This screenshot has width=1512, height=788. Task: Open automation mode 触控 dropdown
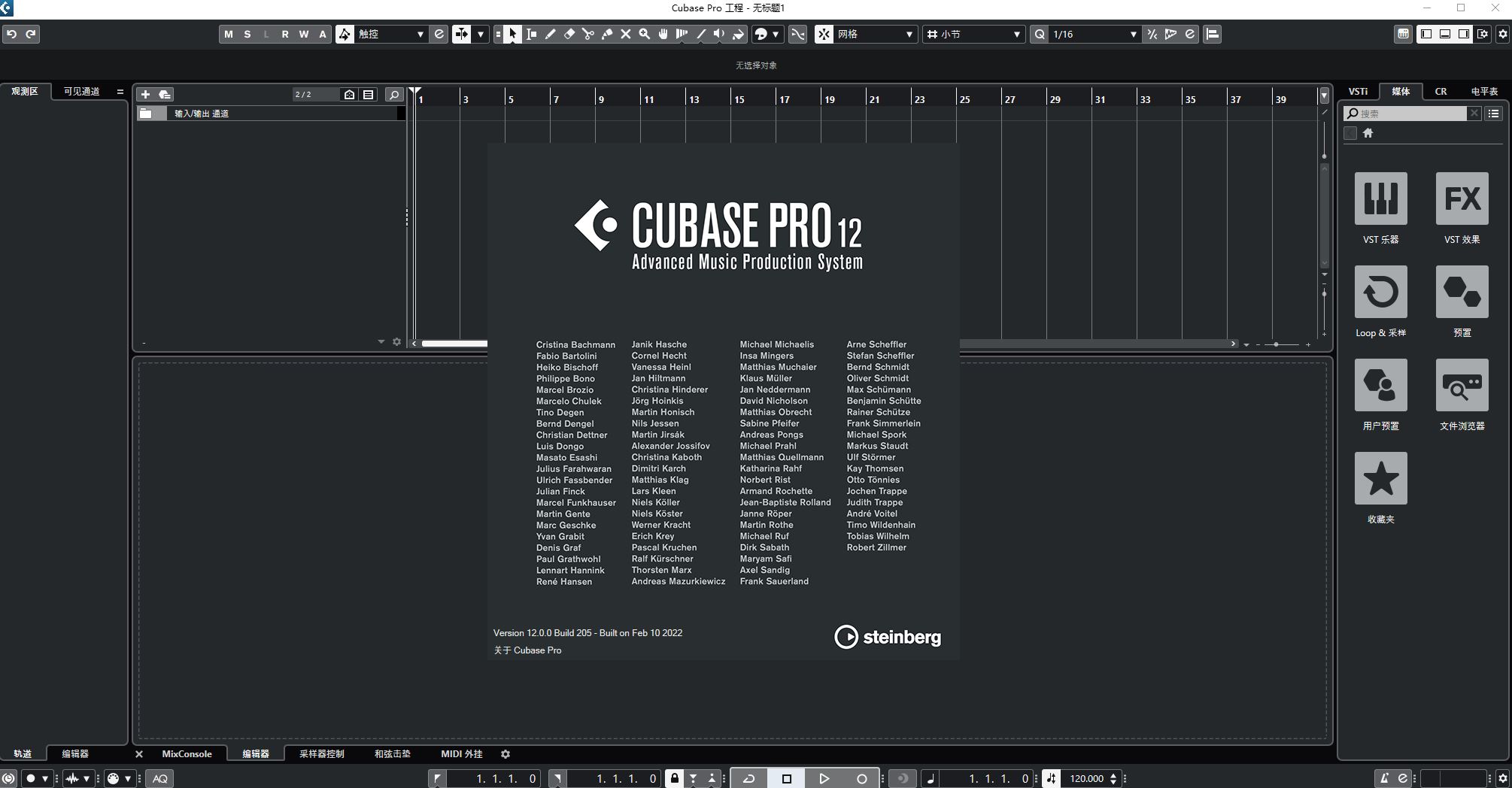(x=391, y=34)
